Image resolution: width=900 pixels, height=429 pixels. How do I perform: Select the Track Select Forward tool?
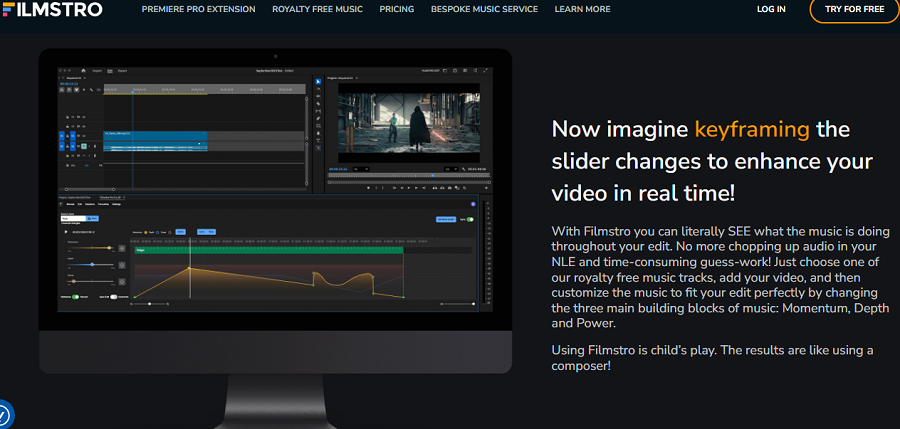(x=318, y=89)
